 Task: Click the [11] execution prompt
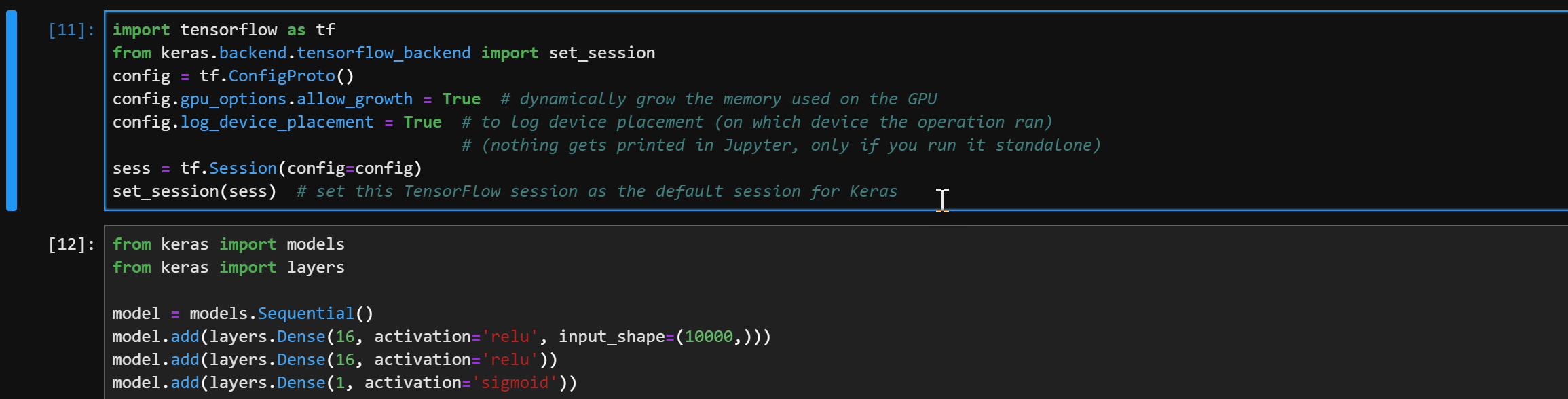tap(71, 30)
